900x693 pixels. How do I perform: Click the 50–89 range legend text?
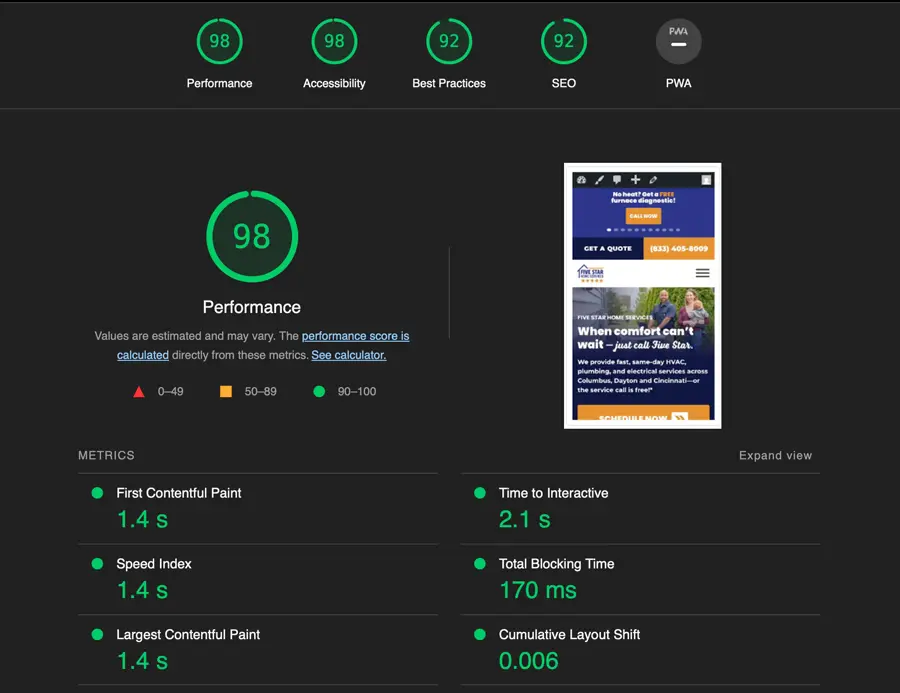[261, 392]
